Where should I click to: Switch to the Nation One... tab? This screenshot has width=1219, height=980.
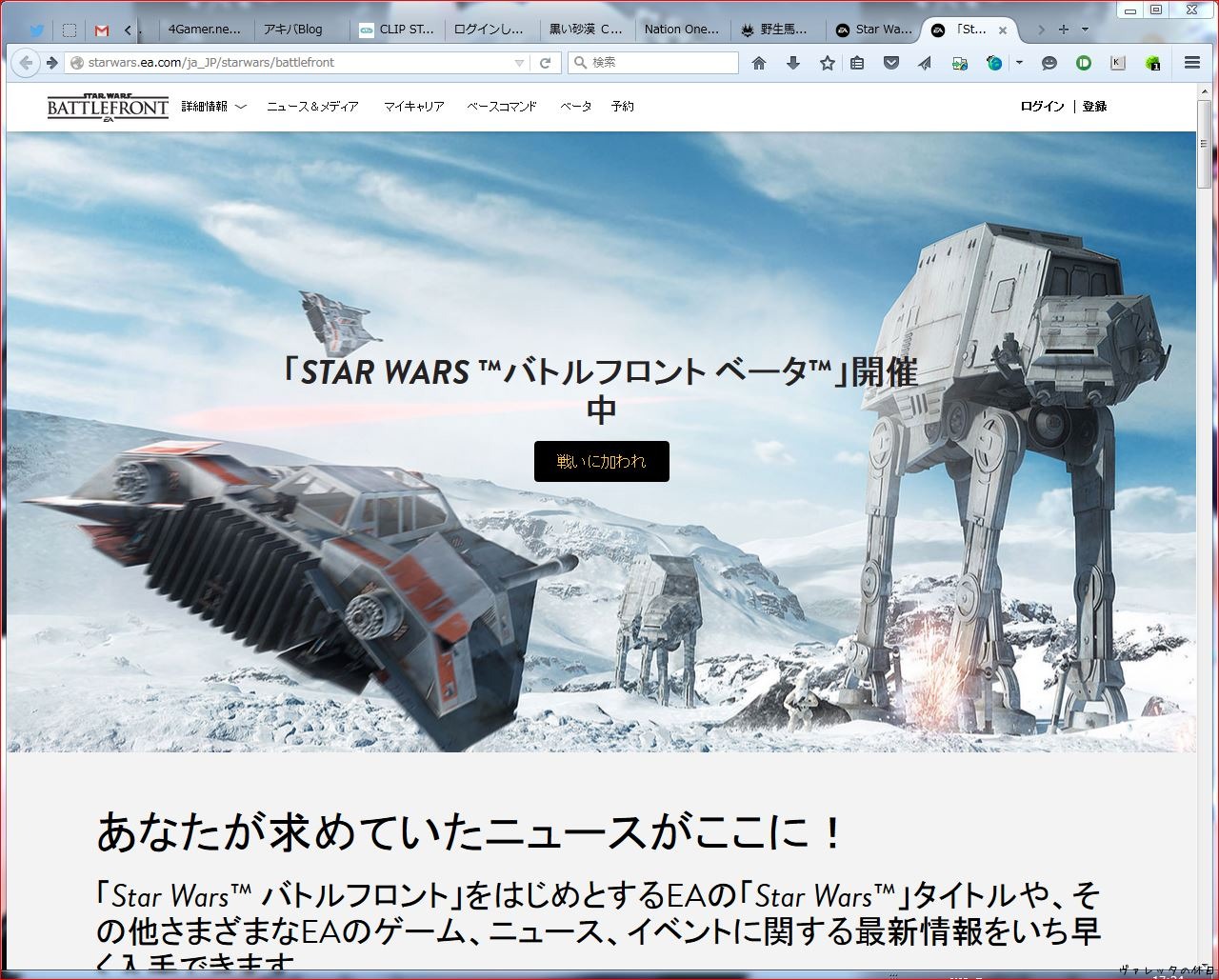click(682, 30)
